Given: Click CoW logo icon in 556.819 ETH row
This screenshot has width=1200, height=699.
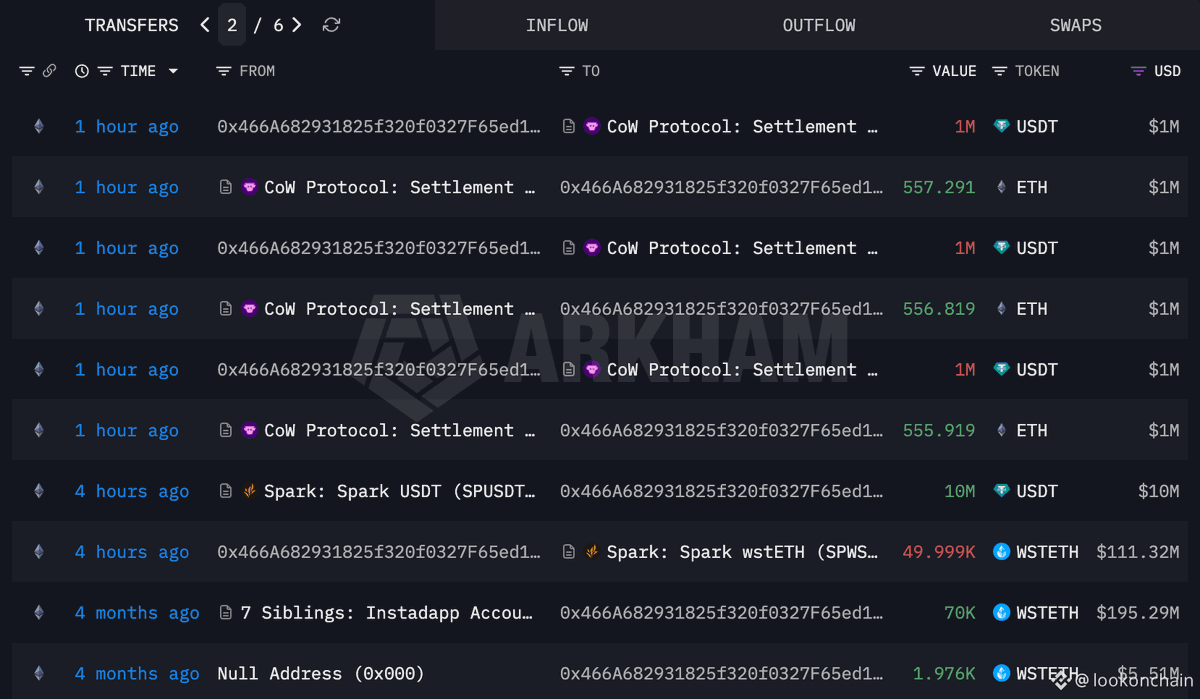Looking at the screenshot, I should tap(250, 309).
